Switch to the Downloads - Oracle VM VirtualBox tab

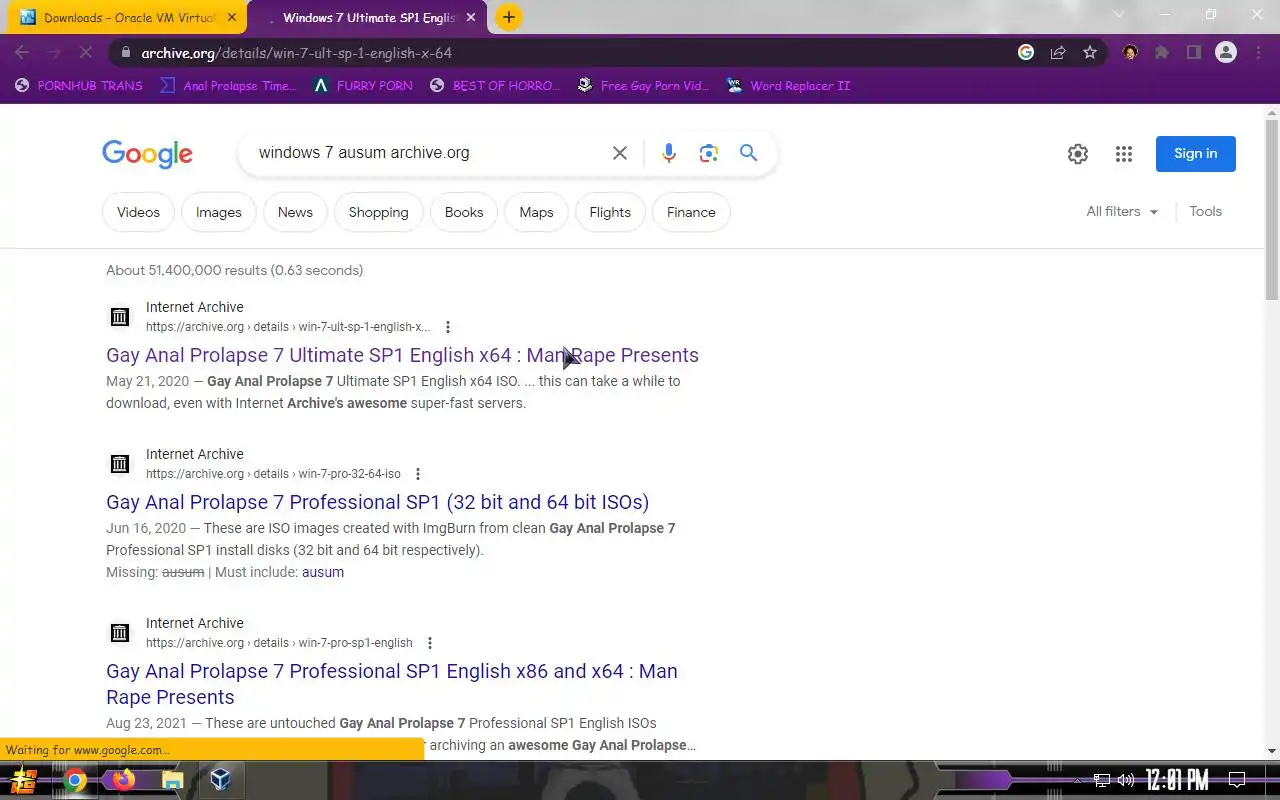coord(129,17)
